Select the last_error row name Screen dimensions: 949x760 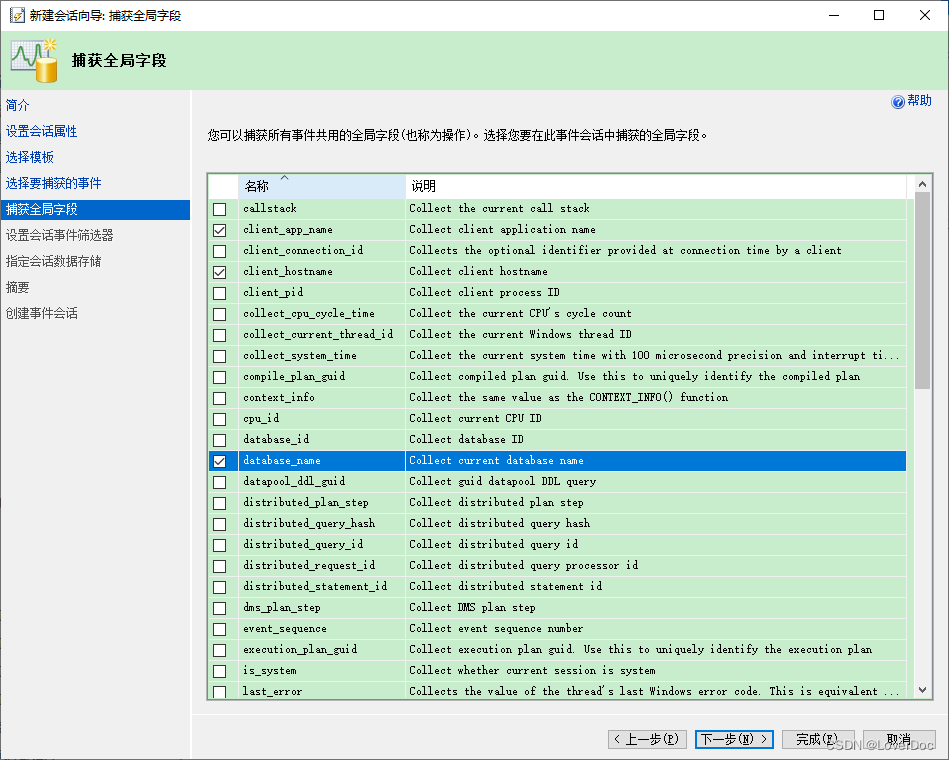[x=272, y=691]
